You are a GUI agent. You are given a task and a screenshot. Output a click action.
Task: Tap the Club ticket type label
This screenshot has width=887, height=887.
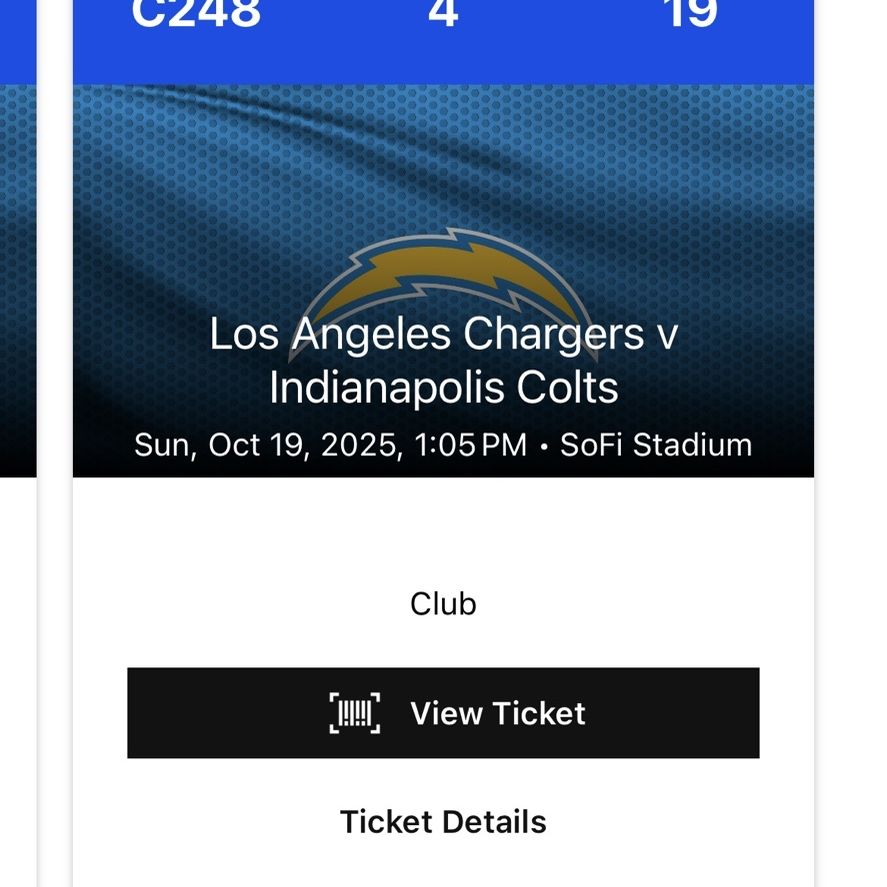click(x=443, y=604)
